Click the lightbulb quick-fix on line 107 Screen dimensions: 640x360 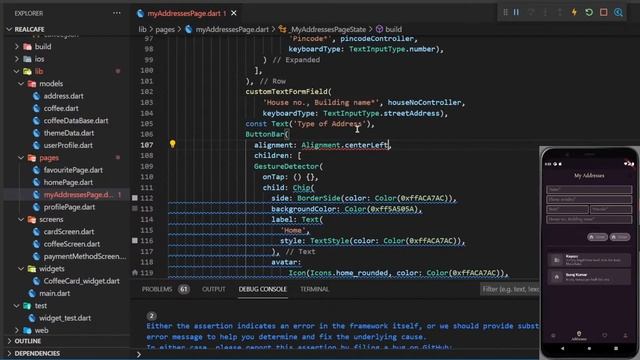tap(173, 144)
